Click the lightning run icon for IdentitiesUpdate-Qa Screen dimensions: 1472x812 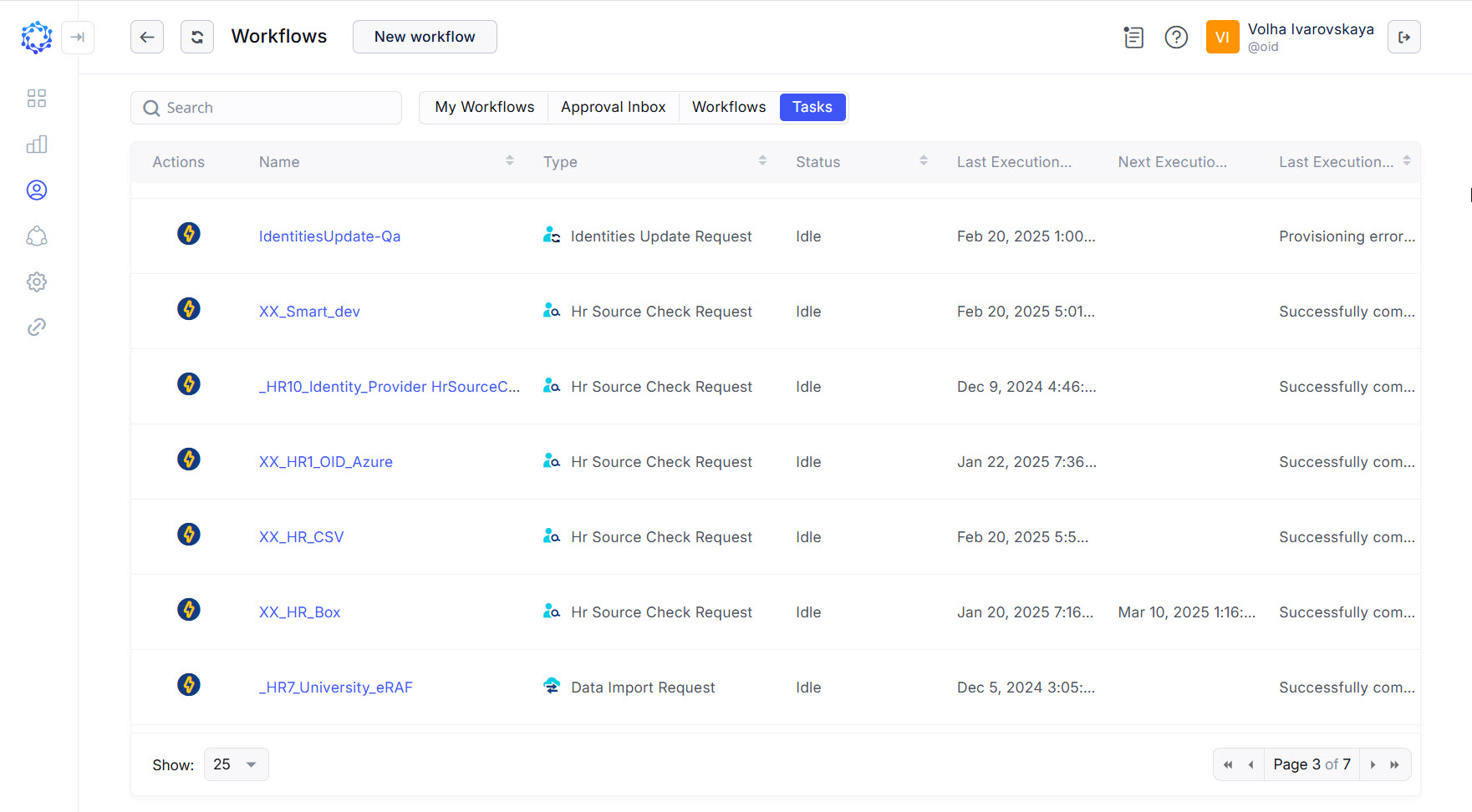[x=189, y=234]
